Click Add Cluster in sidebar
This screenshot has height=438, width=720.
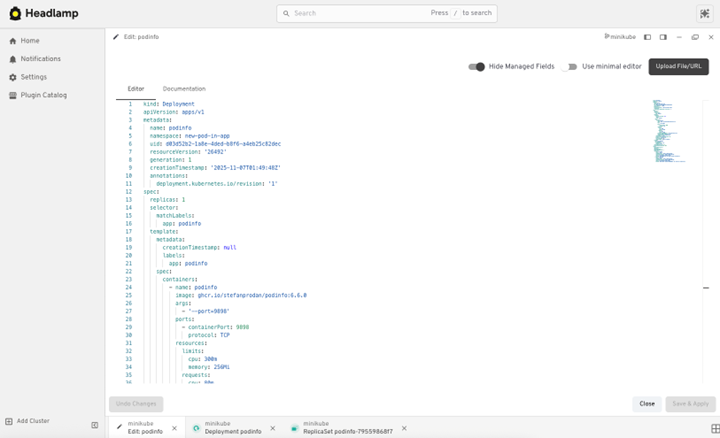(x=33, y=421)
